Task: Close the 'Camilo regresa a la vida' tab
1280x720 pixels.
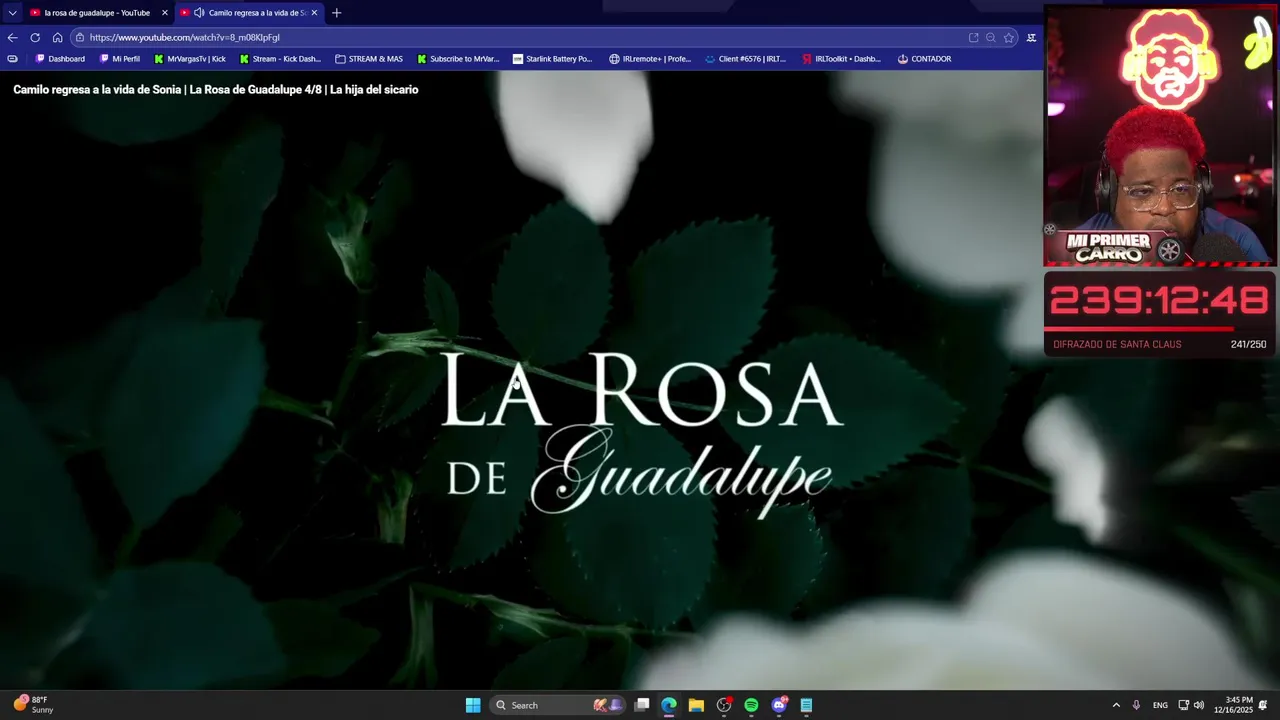Action: 314,13
